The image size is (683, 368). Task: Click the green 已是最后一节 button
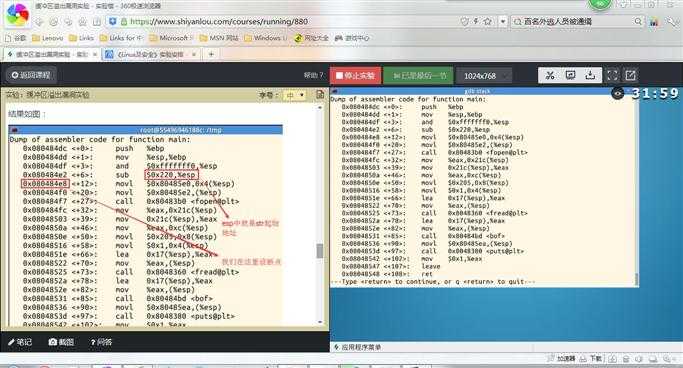tap(419, 76)
